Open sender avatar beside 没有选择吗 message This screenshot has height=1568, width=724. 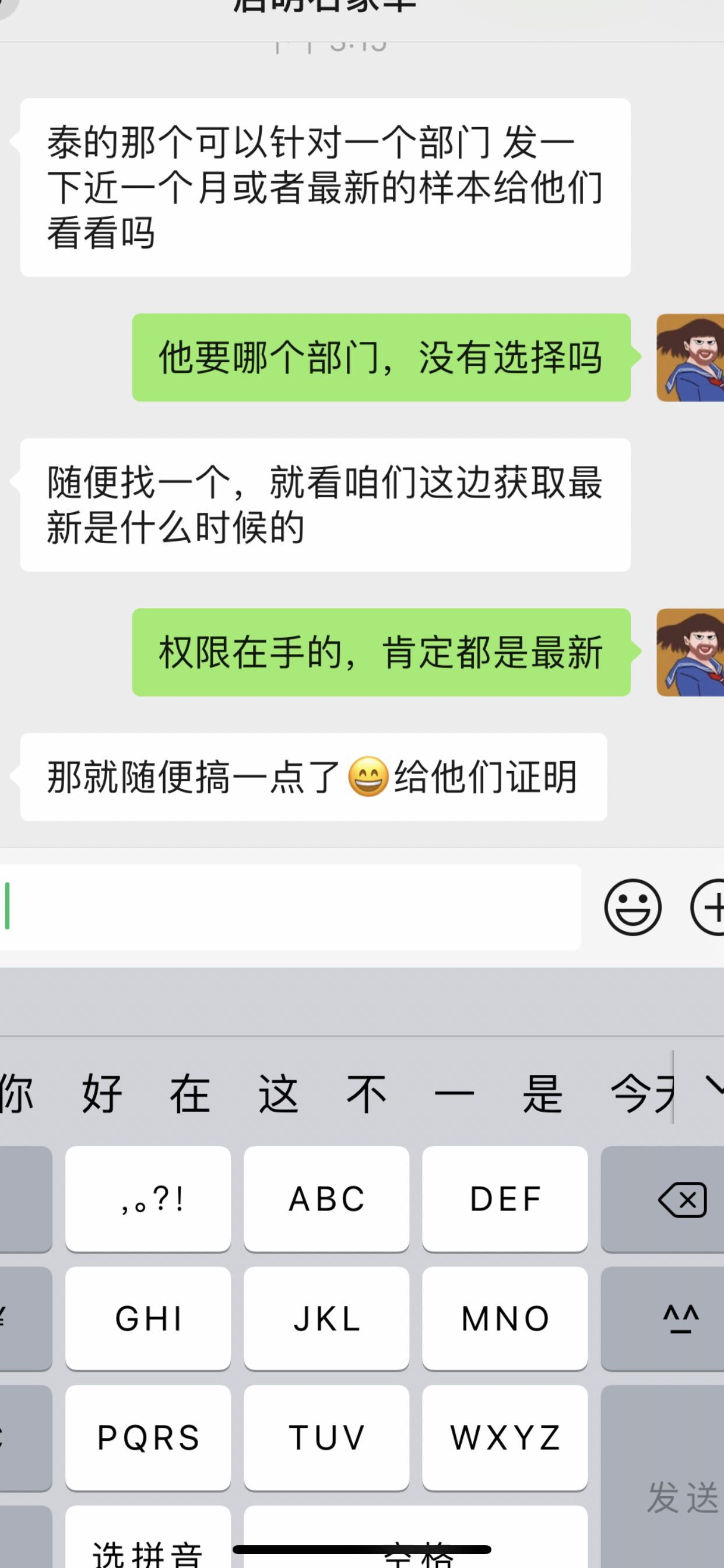(690, 358)
